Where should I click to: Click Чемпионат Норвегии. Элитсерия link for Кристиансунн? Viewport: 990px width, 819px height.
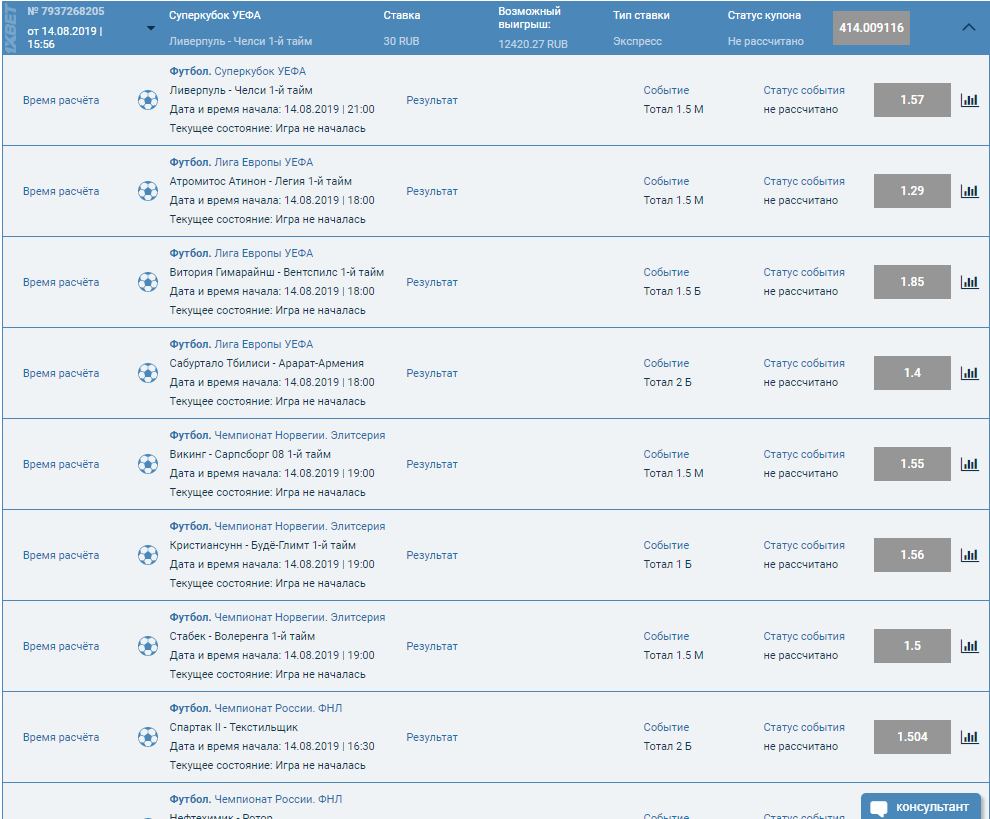point(299,526)
